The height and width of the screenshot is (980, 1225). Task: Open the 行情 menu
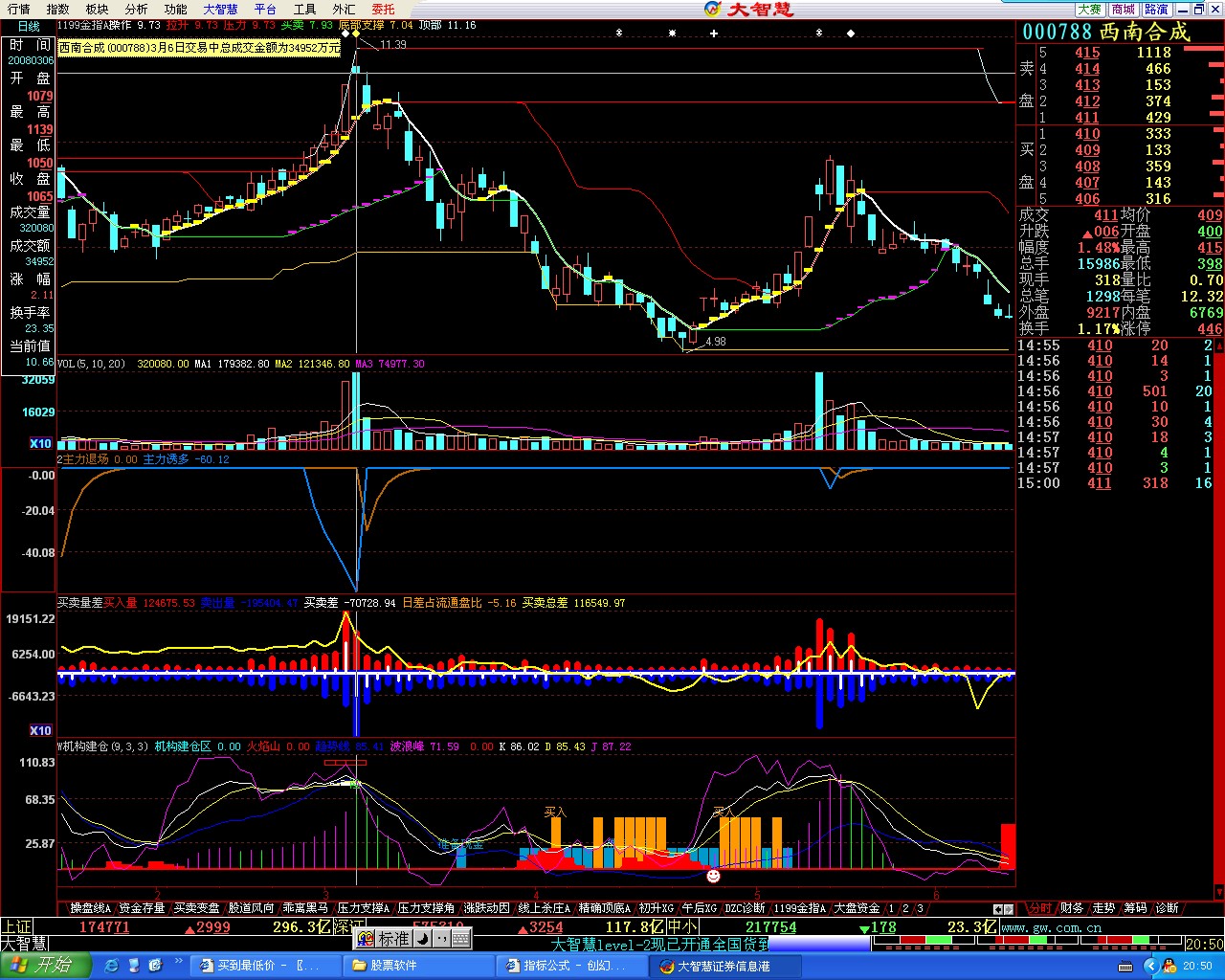(18, 9)
